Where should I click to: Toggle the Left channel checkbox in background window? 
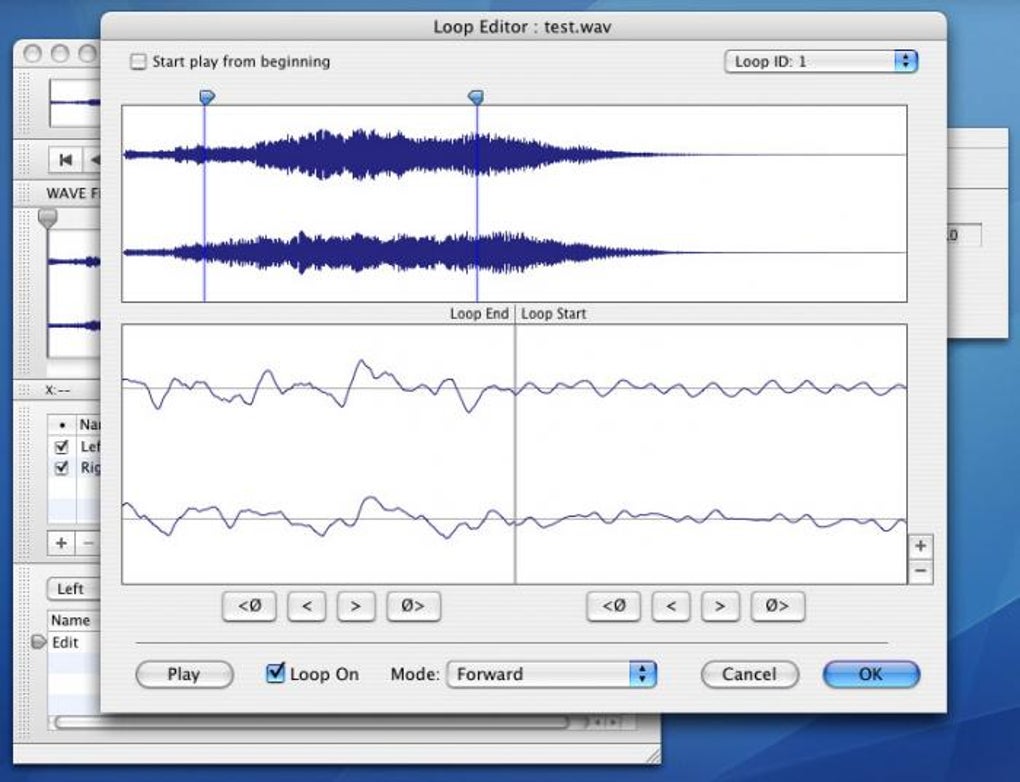[62, 447]
